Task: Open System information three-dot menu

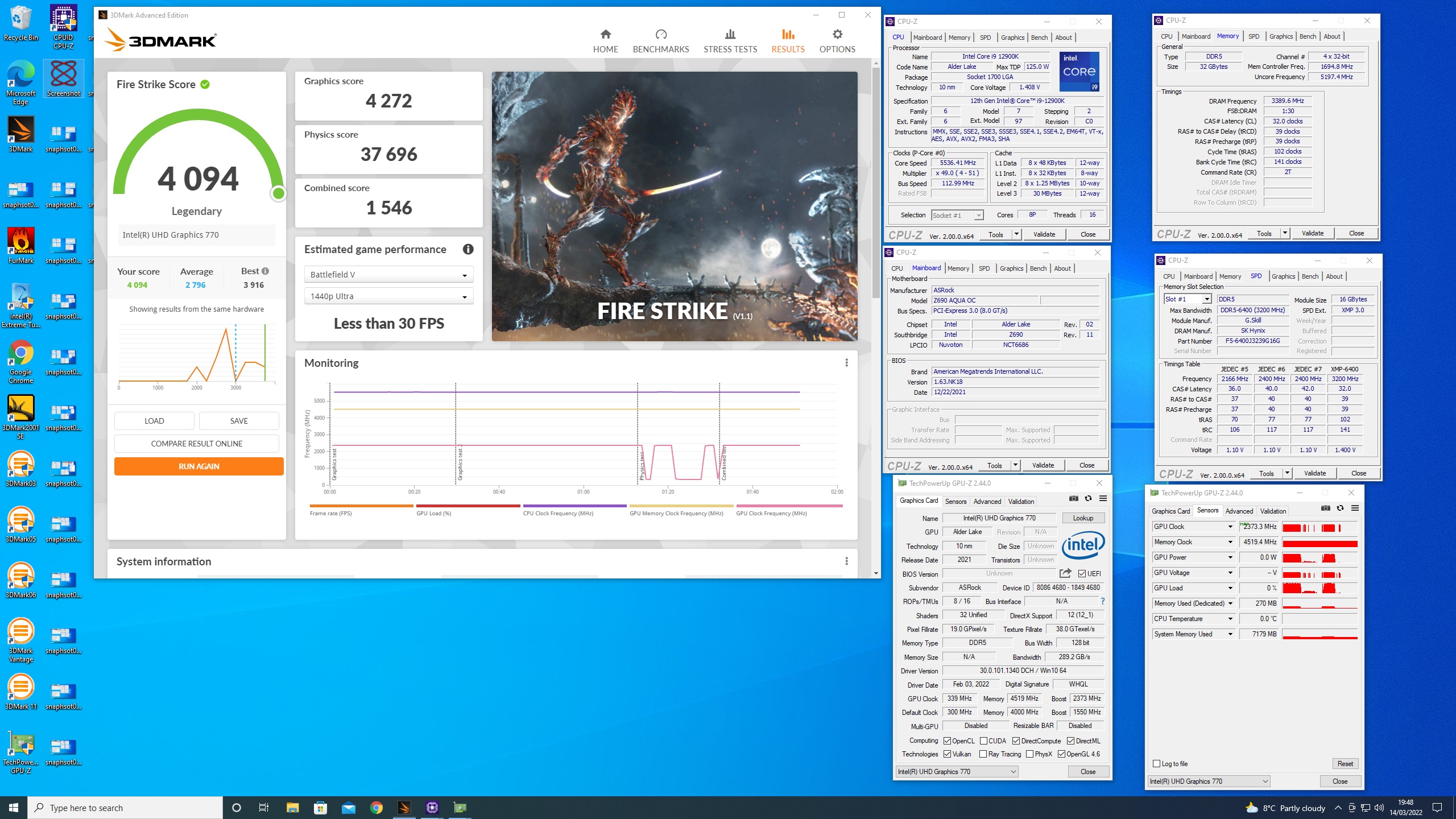Action: [846, 561]
